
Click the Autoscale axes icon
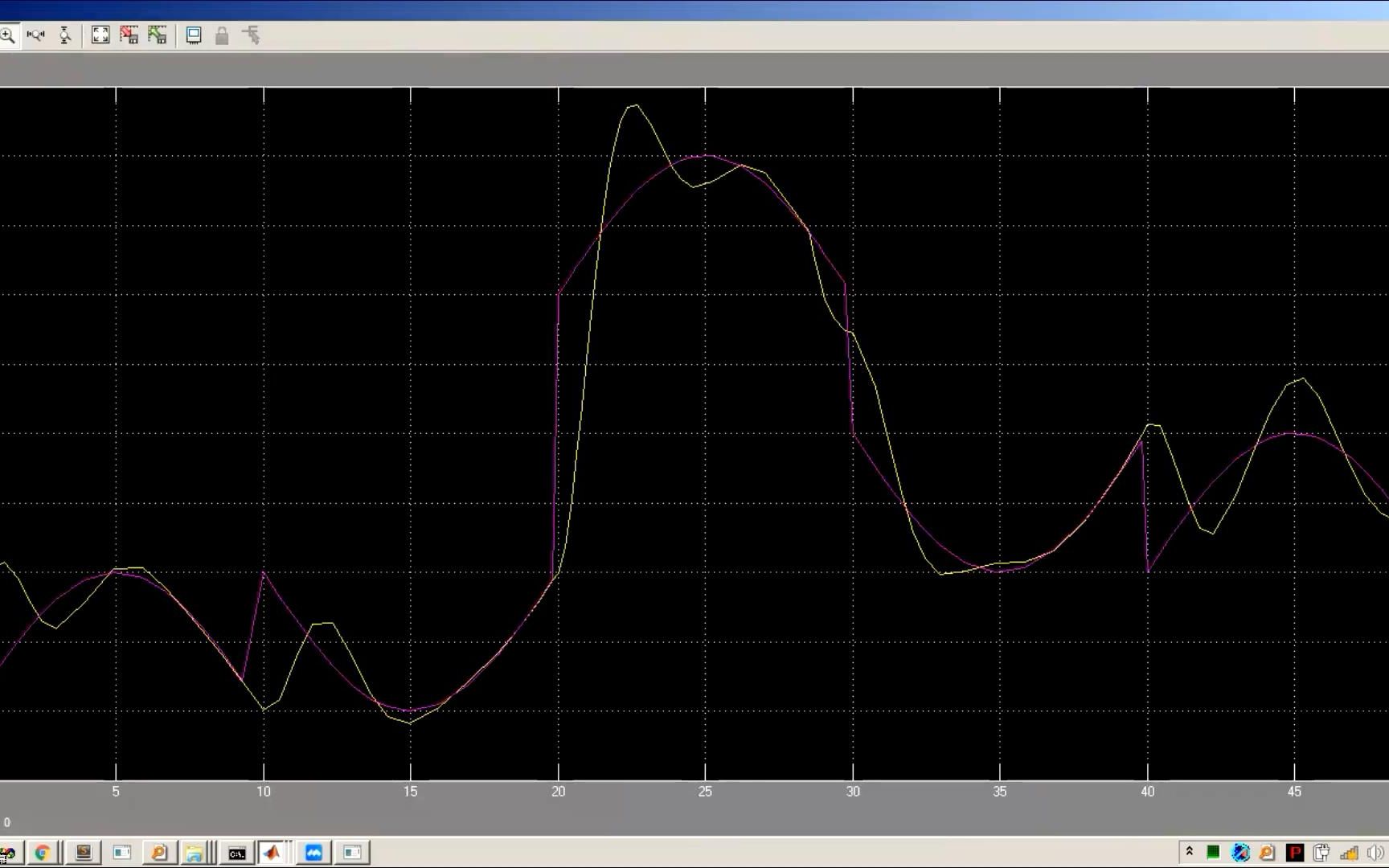100,35
